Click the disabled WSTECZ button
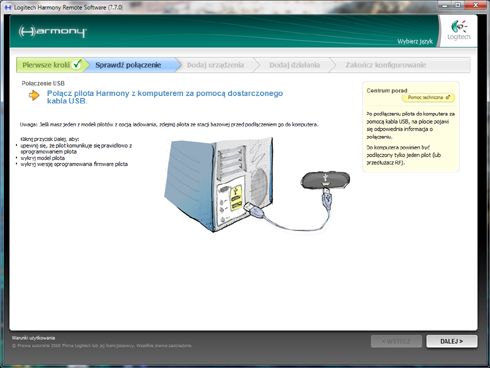490x368 pixels. [396, 341]
